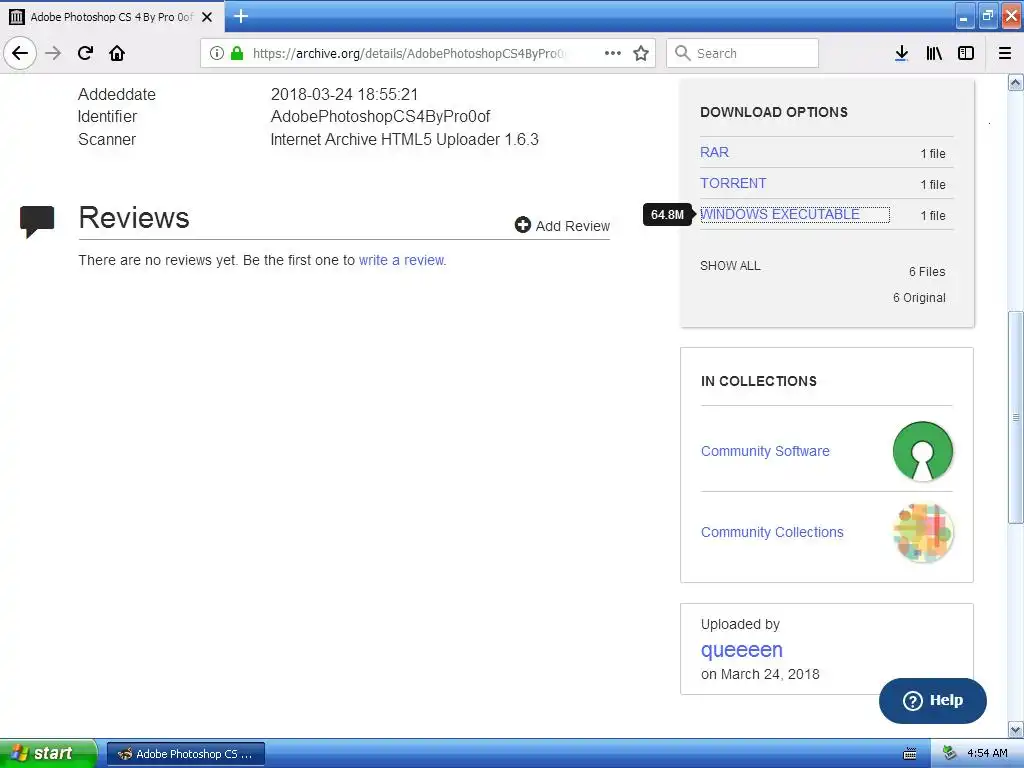Click the 6 Files count

point(927,272)
